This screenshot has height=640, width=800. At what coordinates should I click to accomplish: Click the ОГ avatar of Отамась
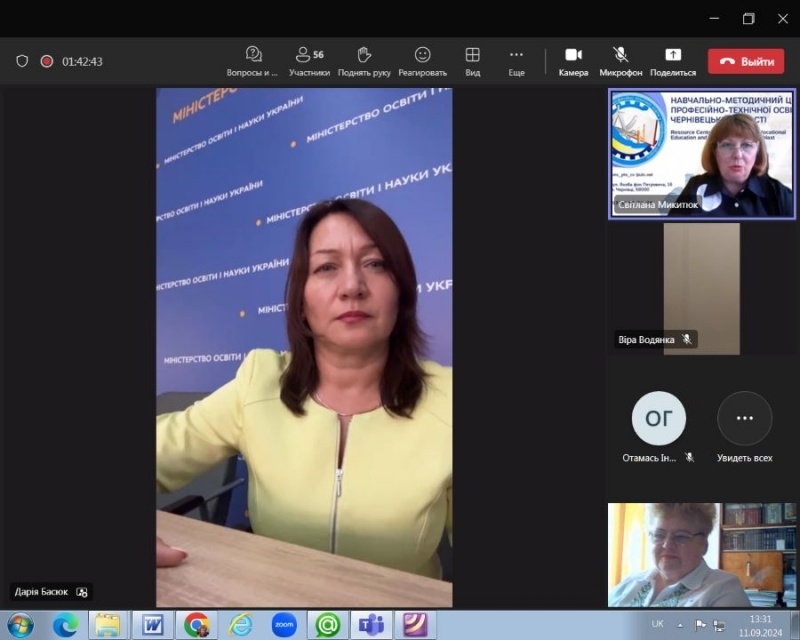[659, 419]
